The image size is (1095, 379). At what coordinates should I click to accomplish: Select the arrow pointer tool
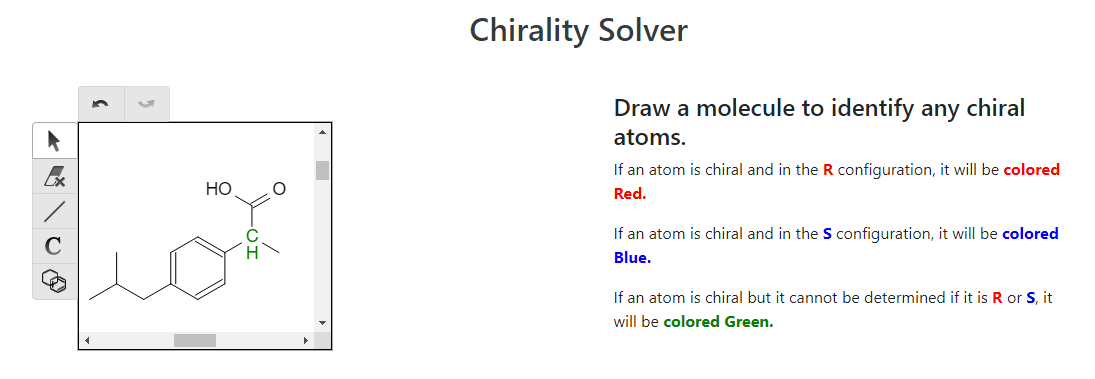click(54, 141)
